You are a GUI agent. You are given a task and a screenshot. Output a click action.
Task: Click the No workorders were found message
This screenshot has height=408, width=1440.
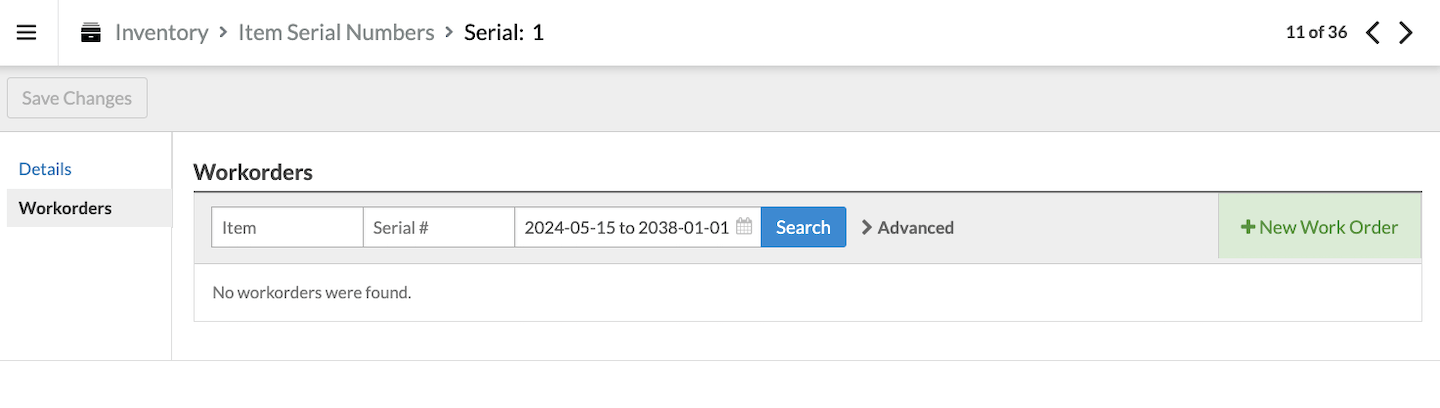(312, 293)
